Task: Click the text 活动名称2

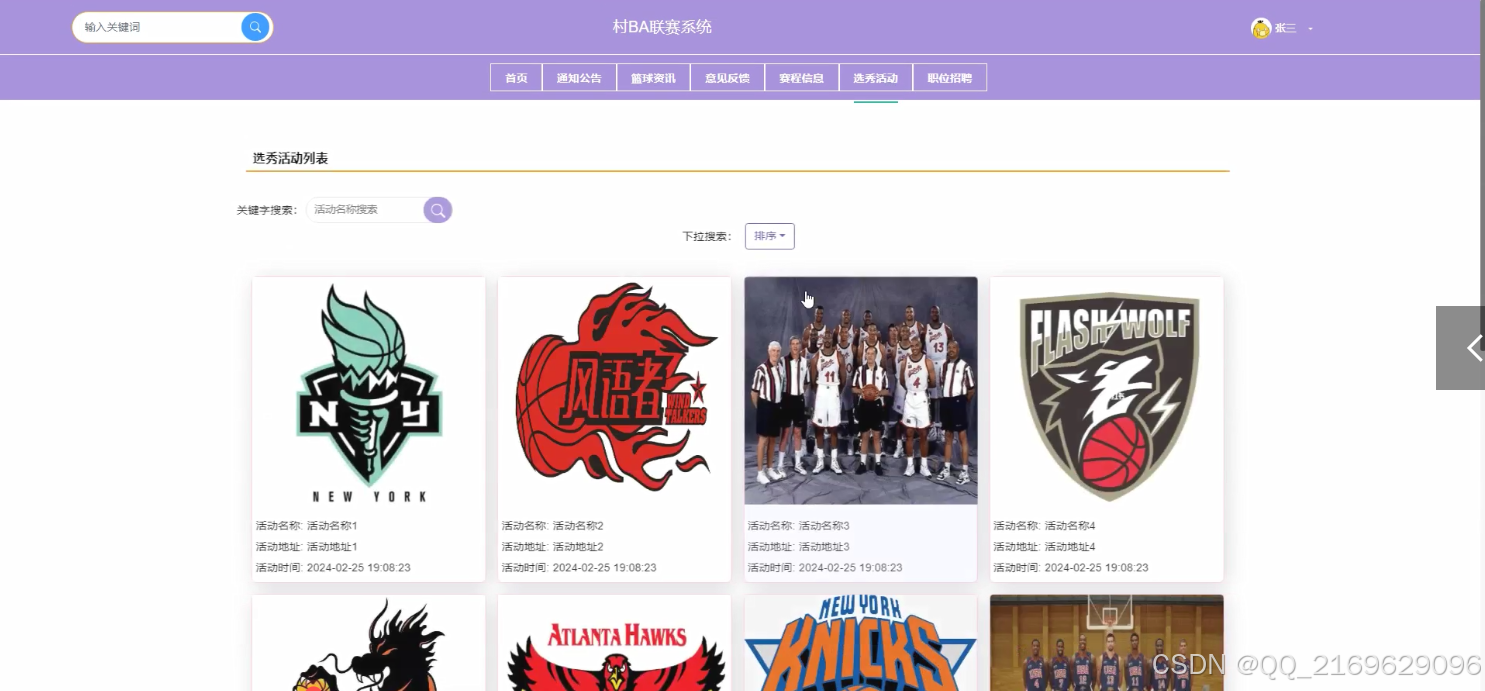Action: (x=578, y=526)
